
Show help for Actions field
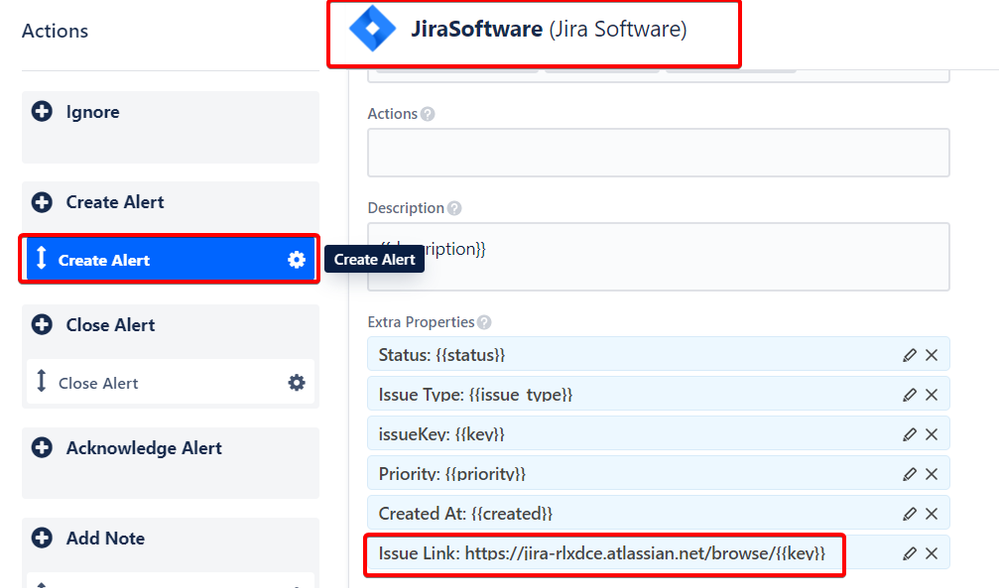pyautogui.click(x=428, y=114)
